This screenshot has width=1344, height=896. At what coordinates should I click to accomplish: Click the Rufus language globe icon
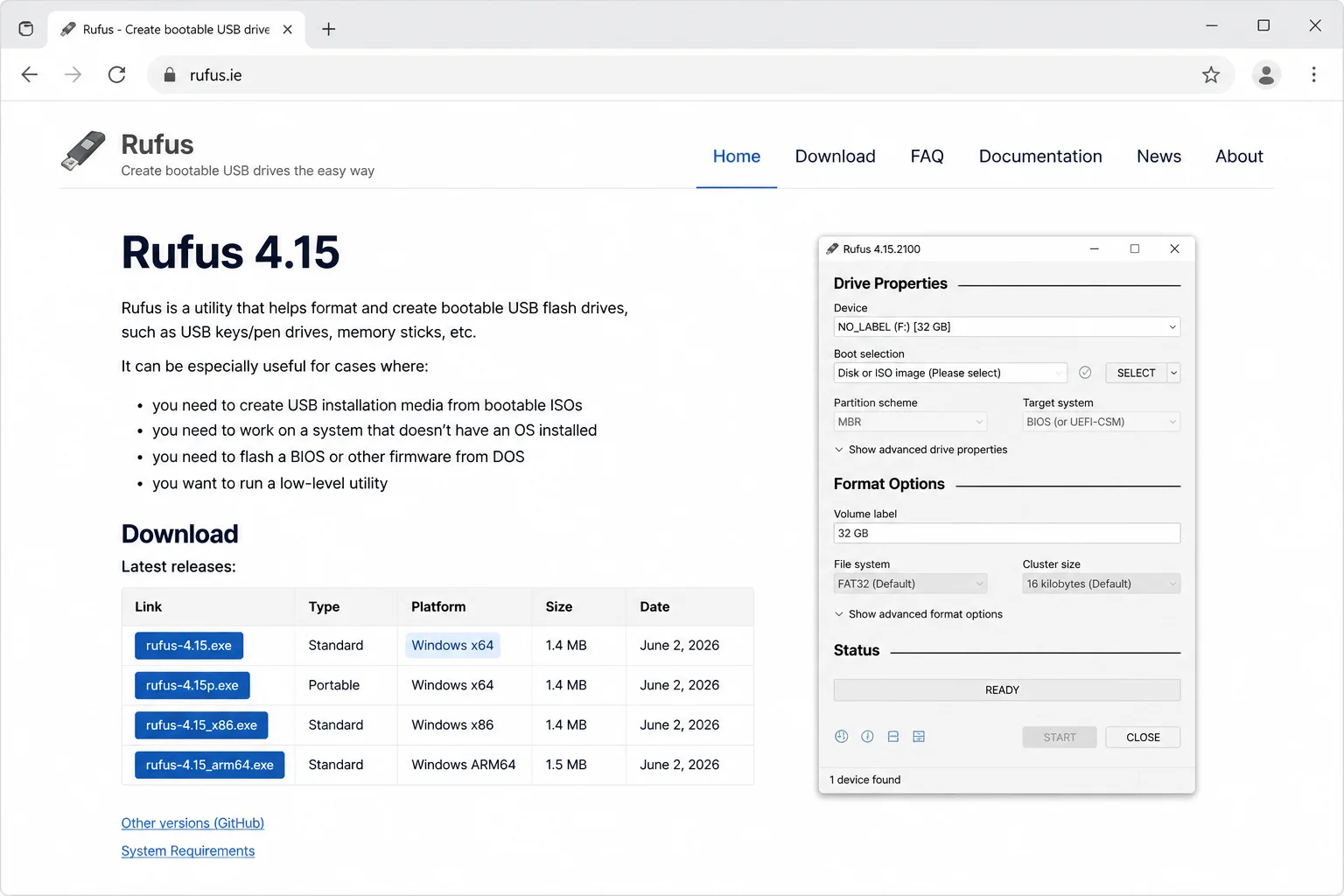(x=841, y=737)
